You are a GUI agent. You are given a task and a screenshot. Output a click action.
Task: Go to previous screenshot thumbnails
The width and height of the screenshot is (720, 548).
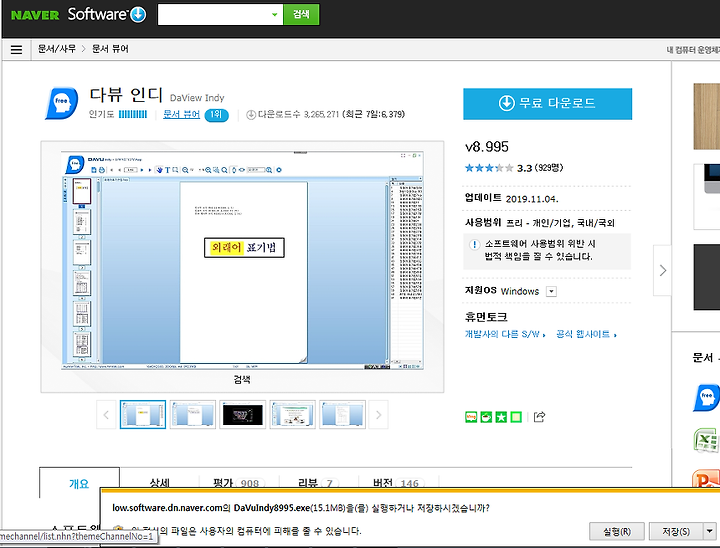point(106,415)
